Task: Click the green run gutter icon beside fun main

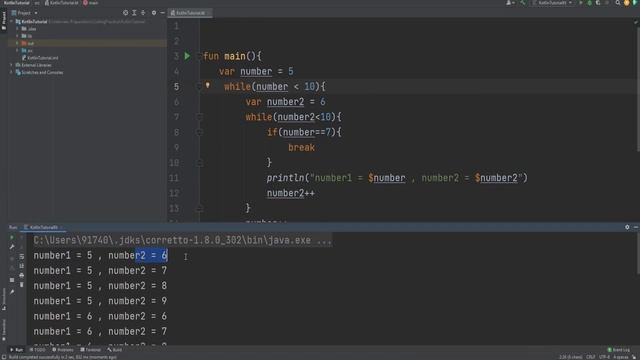Action: pyautogui.click(x=187, y=56)
